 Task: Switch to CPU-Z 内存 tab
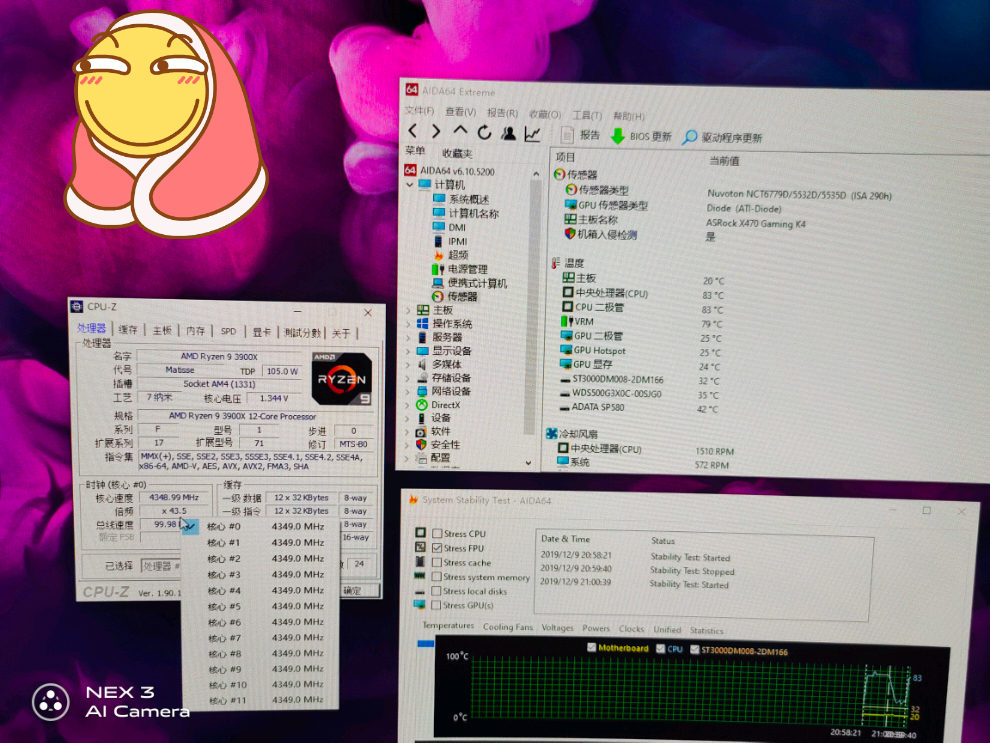[196, 331]
